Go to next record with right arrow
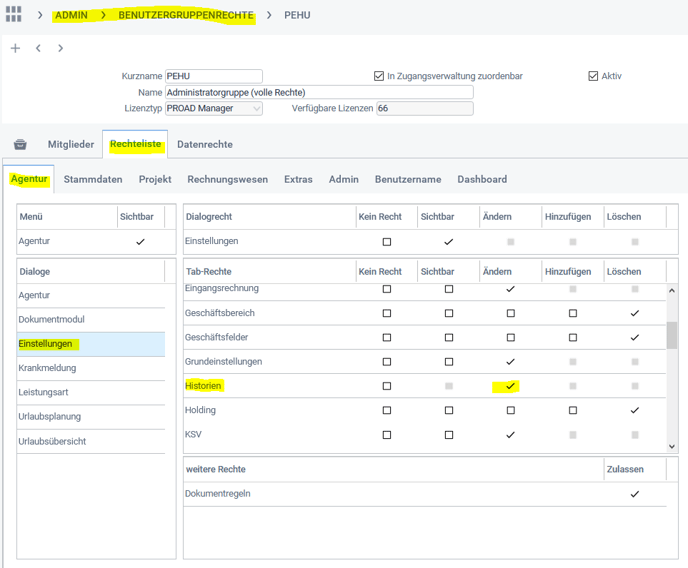The width and height of the screenshot is (688, 568). [x=61, y=48]
